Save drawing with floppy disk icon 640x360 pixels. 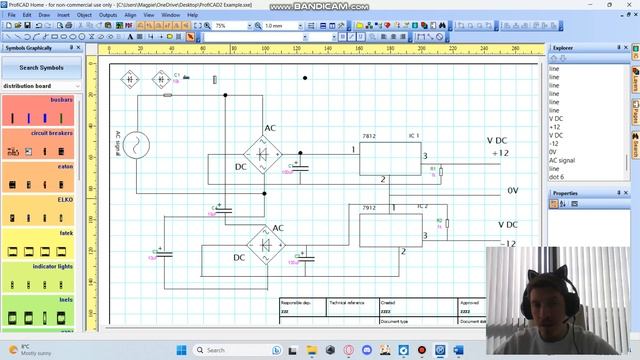pyautogui.click(x=27, y=25)
